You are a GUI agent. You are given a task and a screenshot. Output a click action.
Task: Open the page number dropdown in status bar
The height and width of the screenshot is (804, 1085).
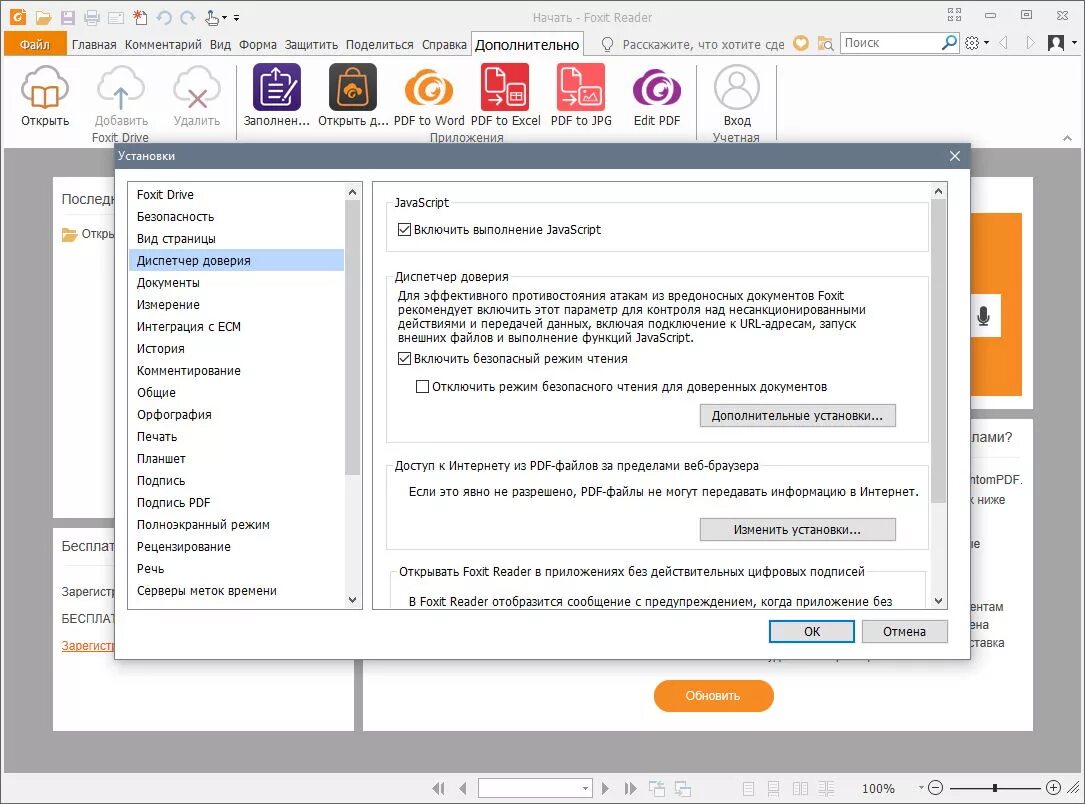pyautogui.click(x=585, y=788)
